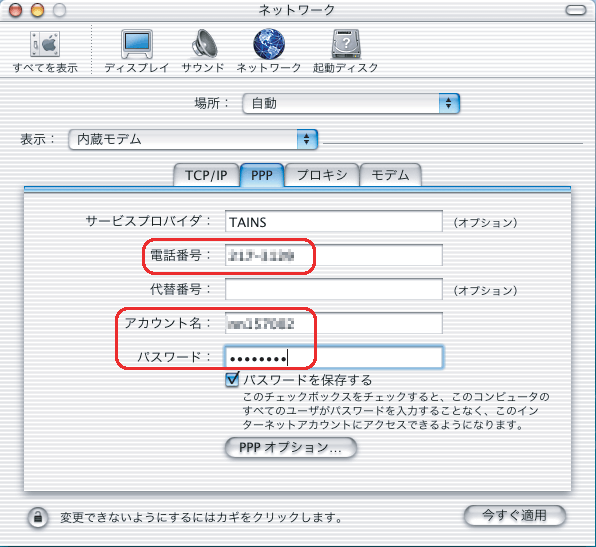The width and height of the screenshot is (596, 547).
Task: Select the PPP tab
Action: 262,175
